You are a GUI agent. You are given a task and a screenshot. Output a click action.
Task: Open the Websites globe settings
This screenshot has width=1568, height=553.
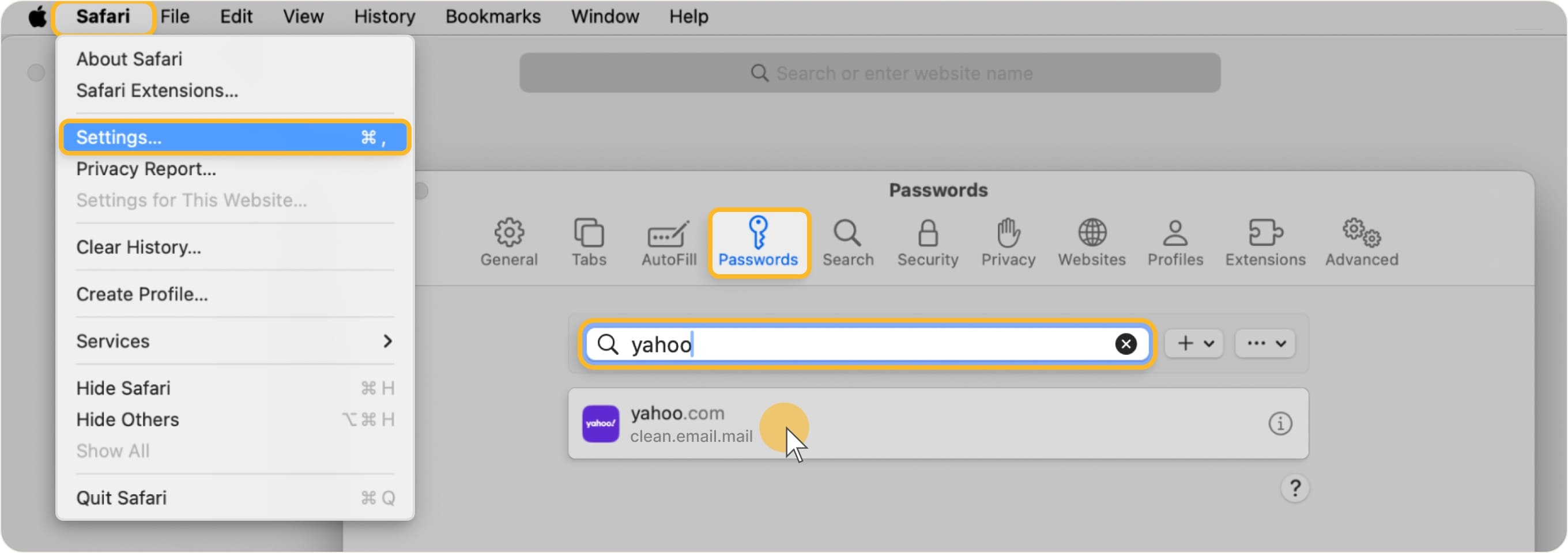pyautogui.click(x=1091, y=241)
